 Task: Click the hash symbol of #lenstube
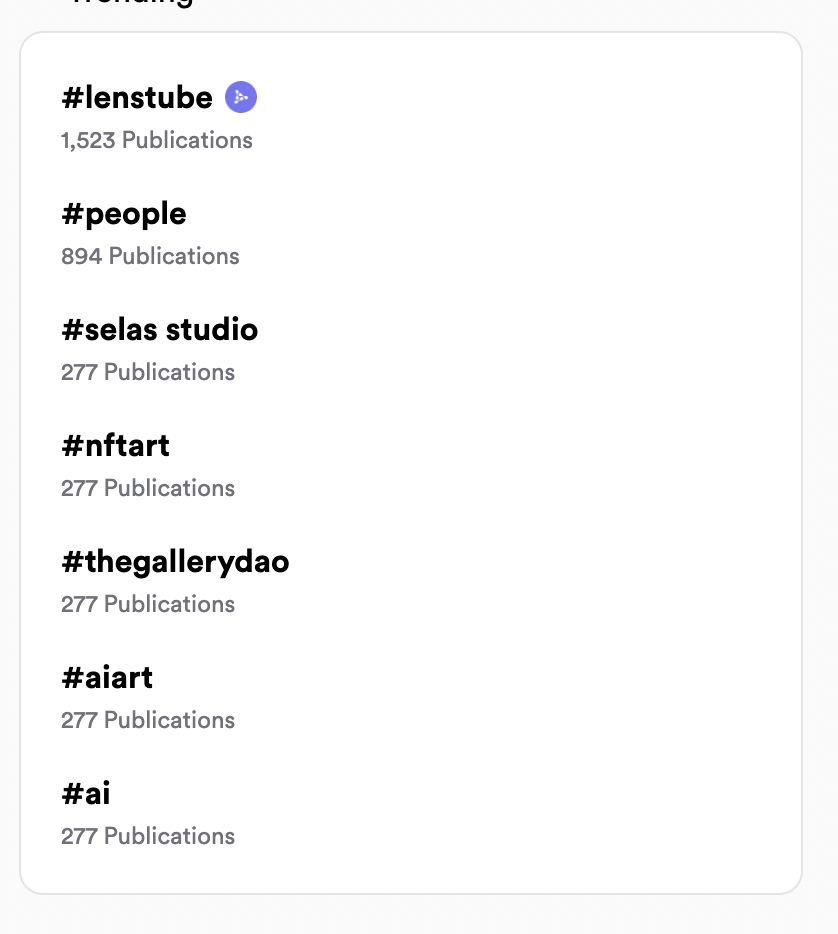tap(72, 98)
